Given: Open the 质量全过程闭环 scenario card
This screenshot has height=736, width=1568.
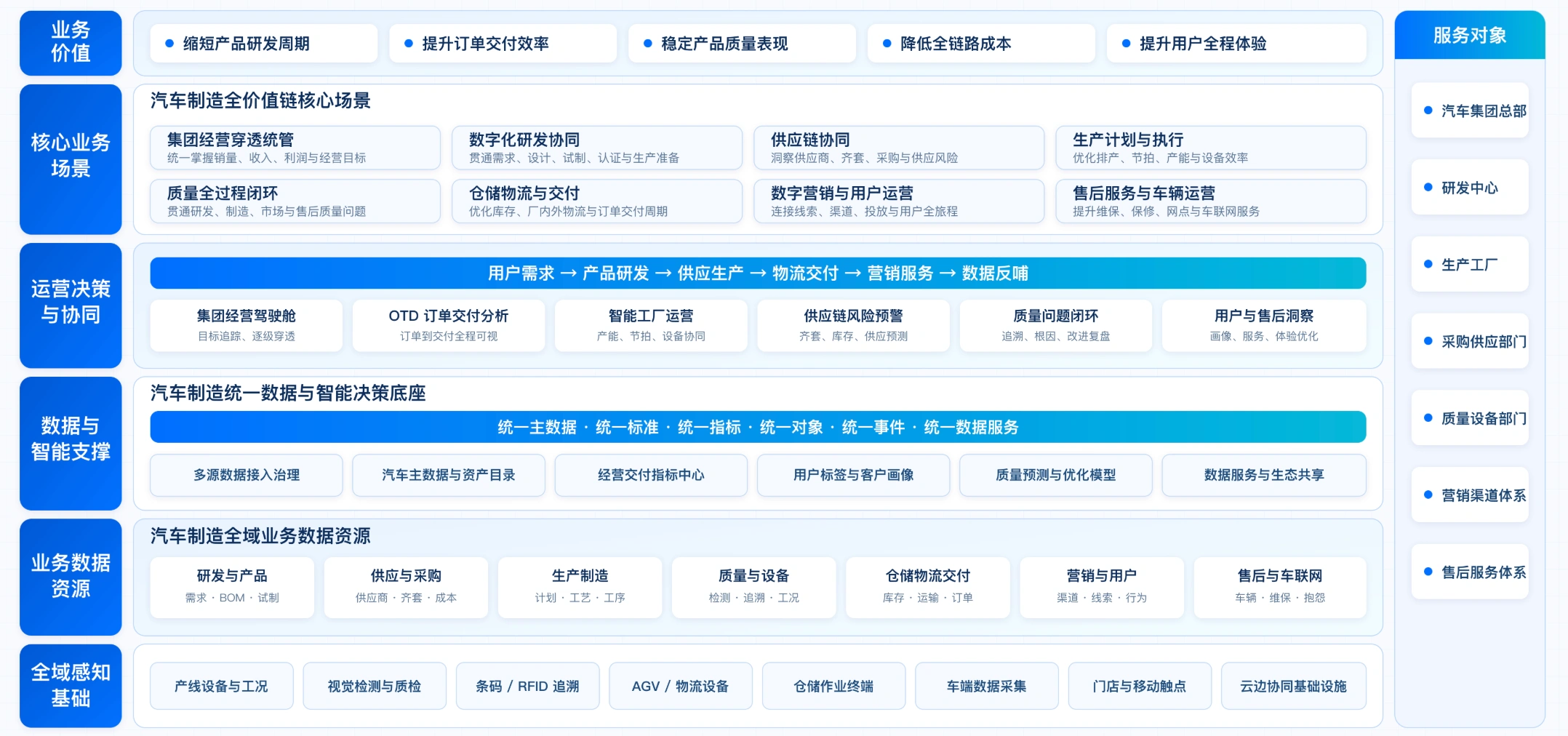Looking at the screenshot, I should [x=295, y=201].
